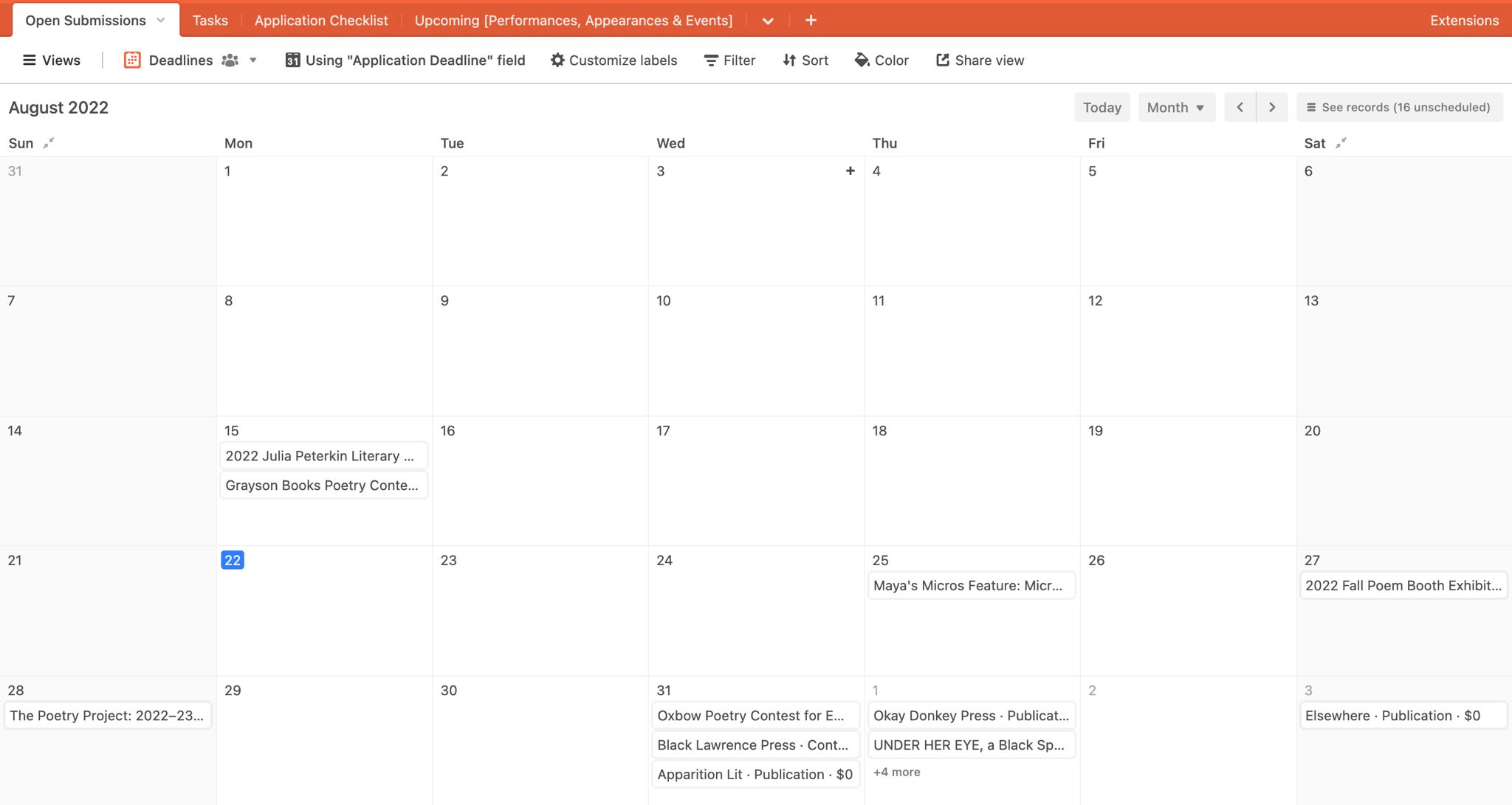
Task: Go to next month with the right arrow
Action: pos(1272,108)
